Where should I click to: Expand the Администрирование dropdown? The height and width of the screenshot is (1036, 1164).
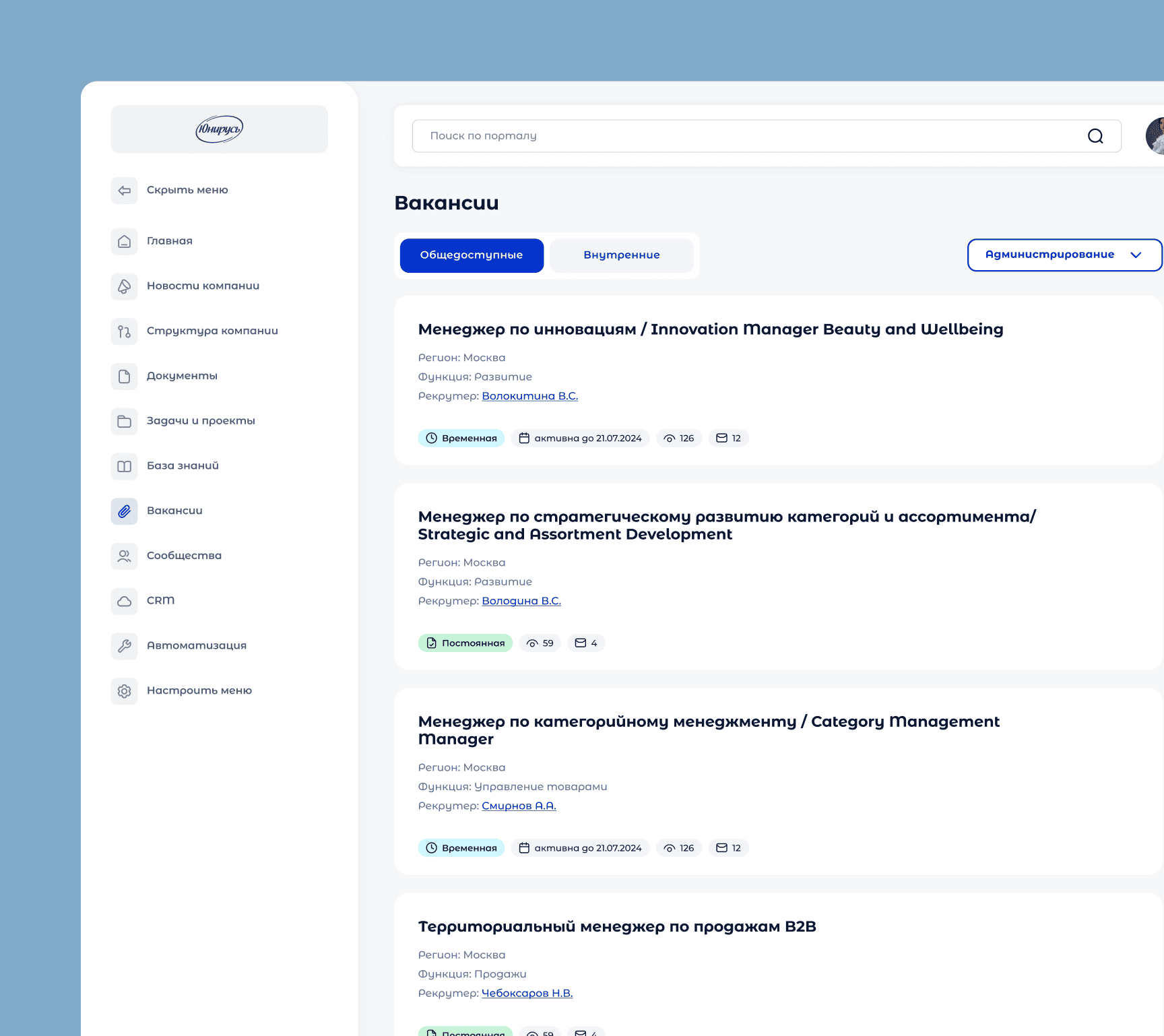coord(1064,255)
